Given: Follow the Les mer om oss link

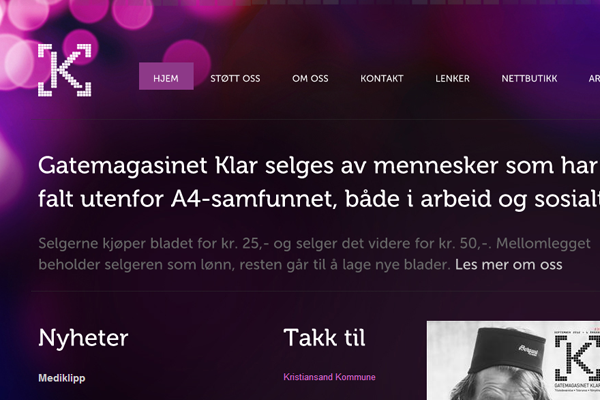Looking at the screenshot, I should [509, 264].
